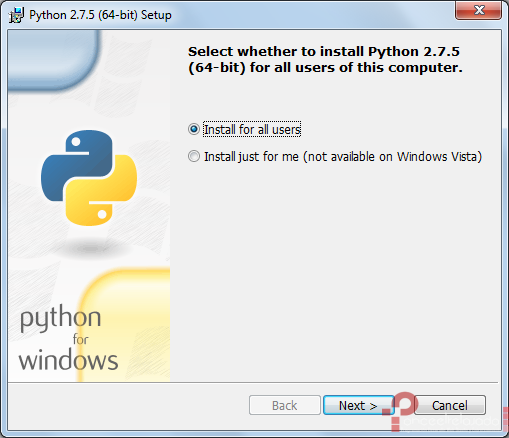Click the shadow beneath the Python logo

(90, 248)
